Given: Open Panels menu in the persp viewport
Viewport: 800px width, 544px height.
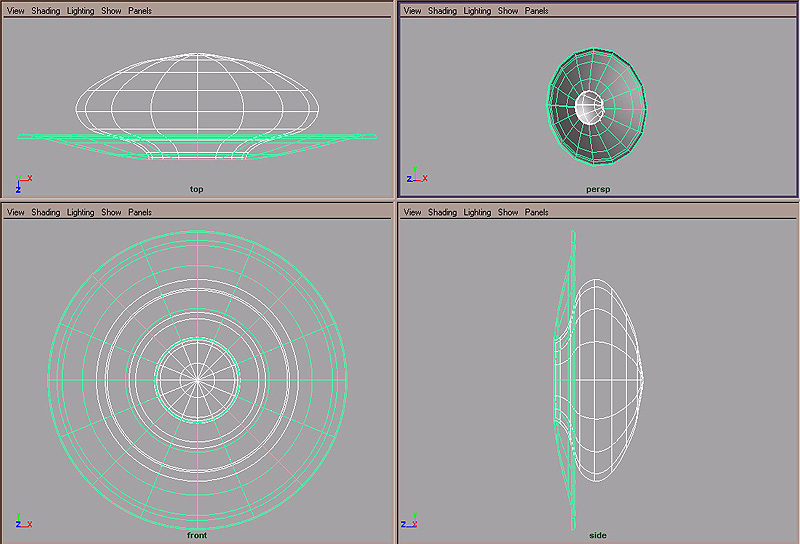Looking at the screenshot, I should click(x=537, y=11).
